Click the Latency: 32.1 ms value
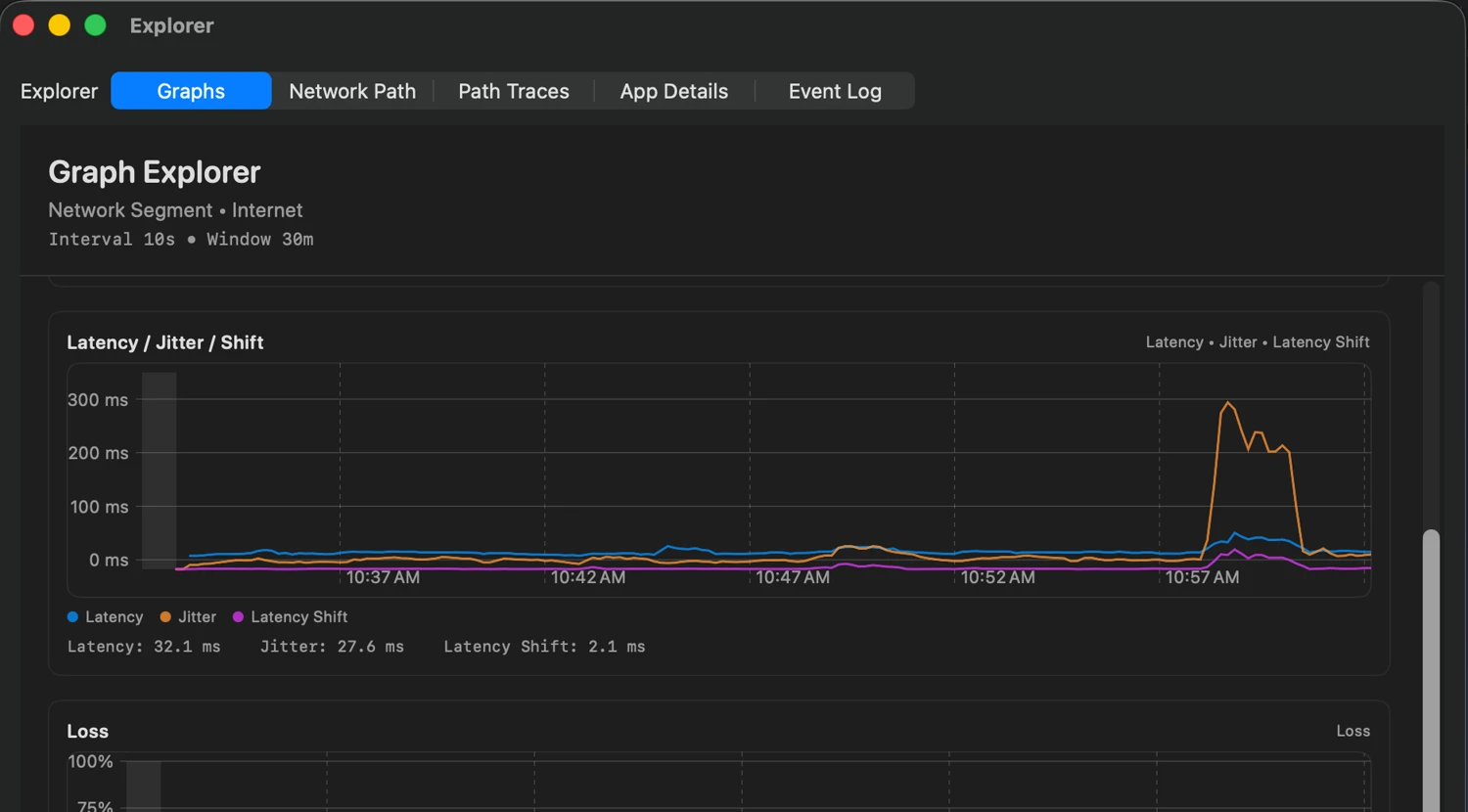Screen dimensions: 1468x812 [x=144, y=647]
